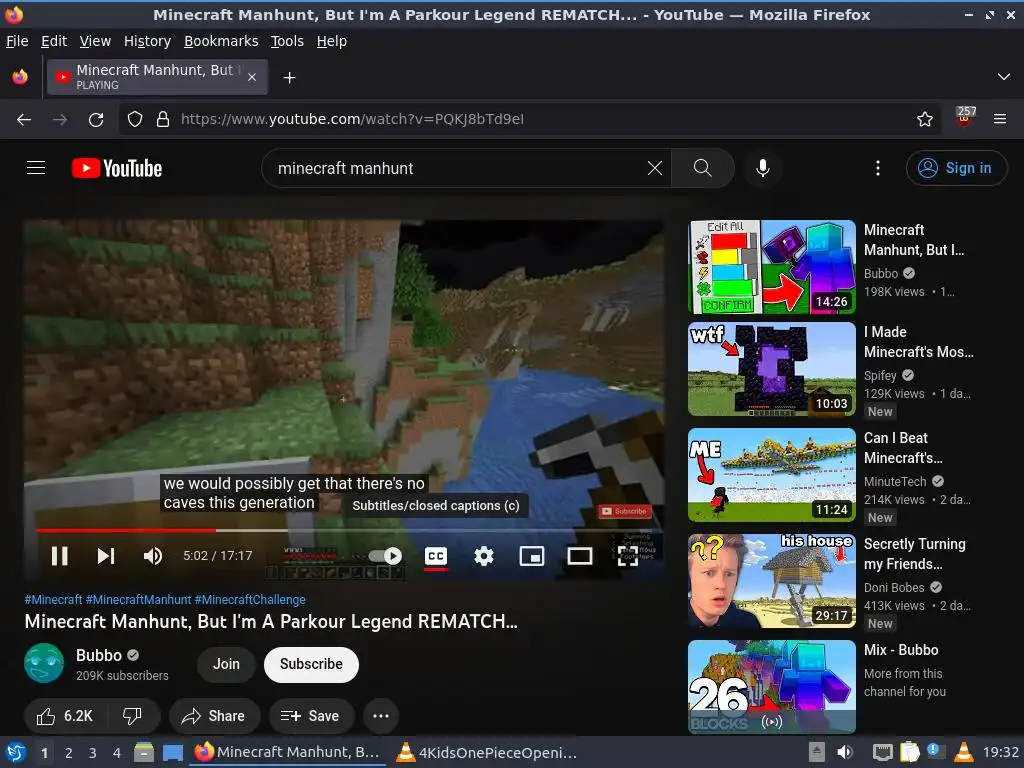Viewport: 1024px width, 768px height.
Task: Click the clipboard tray icon
Action: click(x=910, y=752)
